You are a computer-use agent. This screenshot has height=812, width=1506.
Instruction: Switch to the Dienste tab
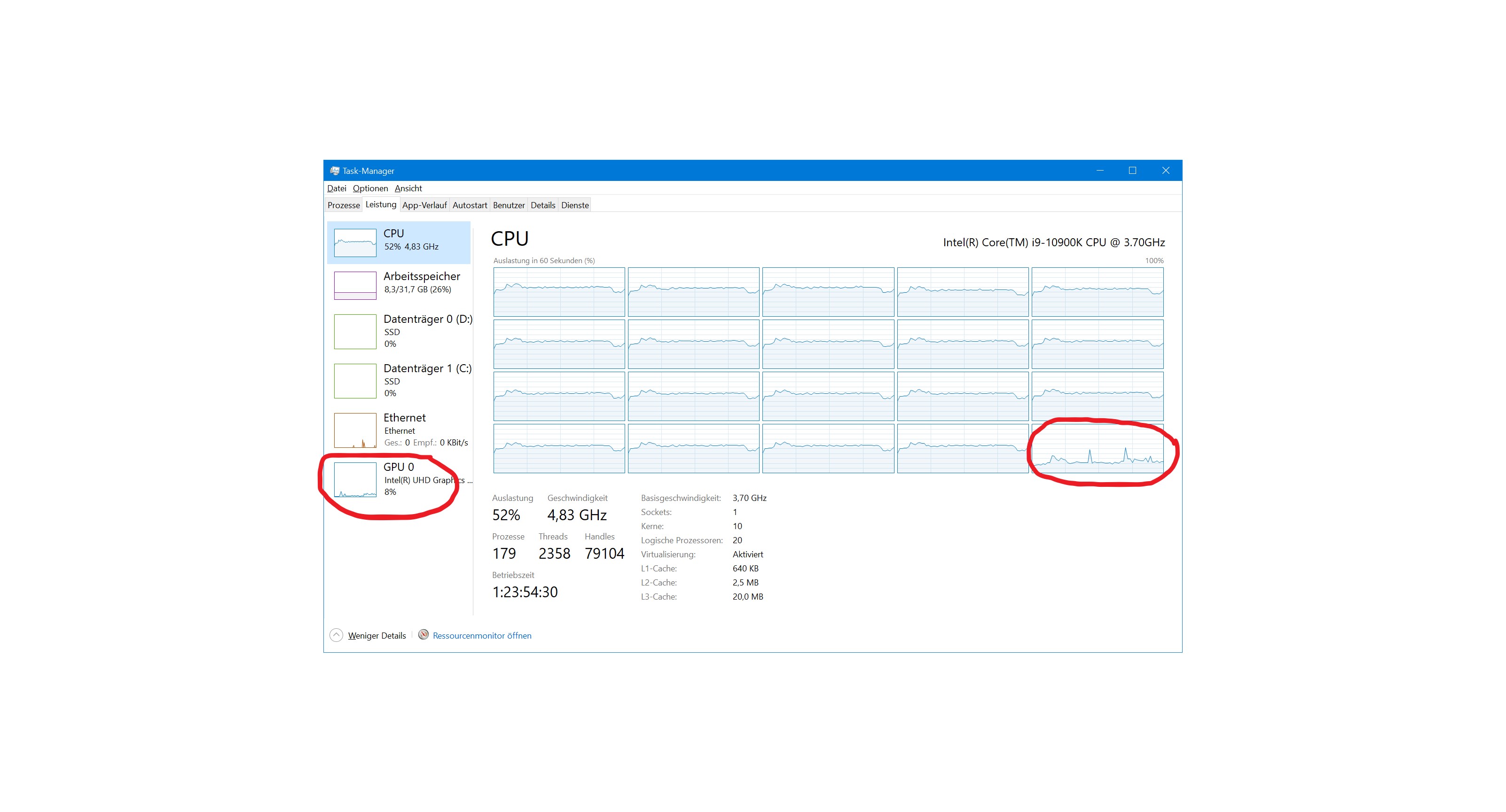point(575,205)
